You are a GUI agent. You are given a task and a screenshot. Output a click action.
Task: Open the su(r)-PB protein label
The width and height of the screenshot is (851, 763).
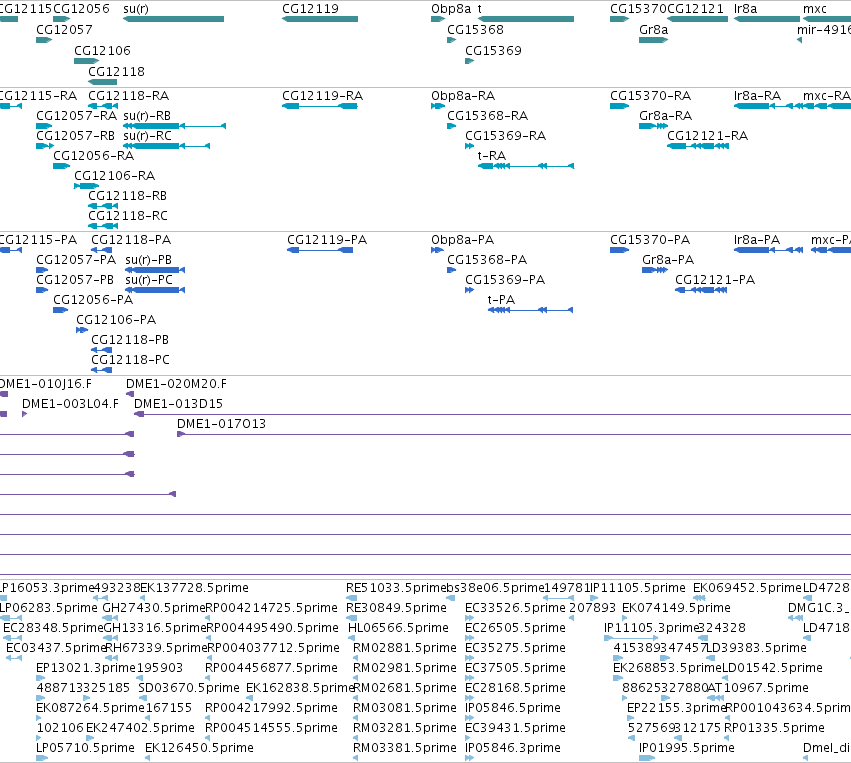(148, 260)
